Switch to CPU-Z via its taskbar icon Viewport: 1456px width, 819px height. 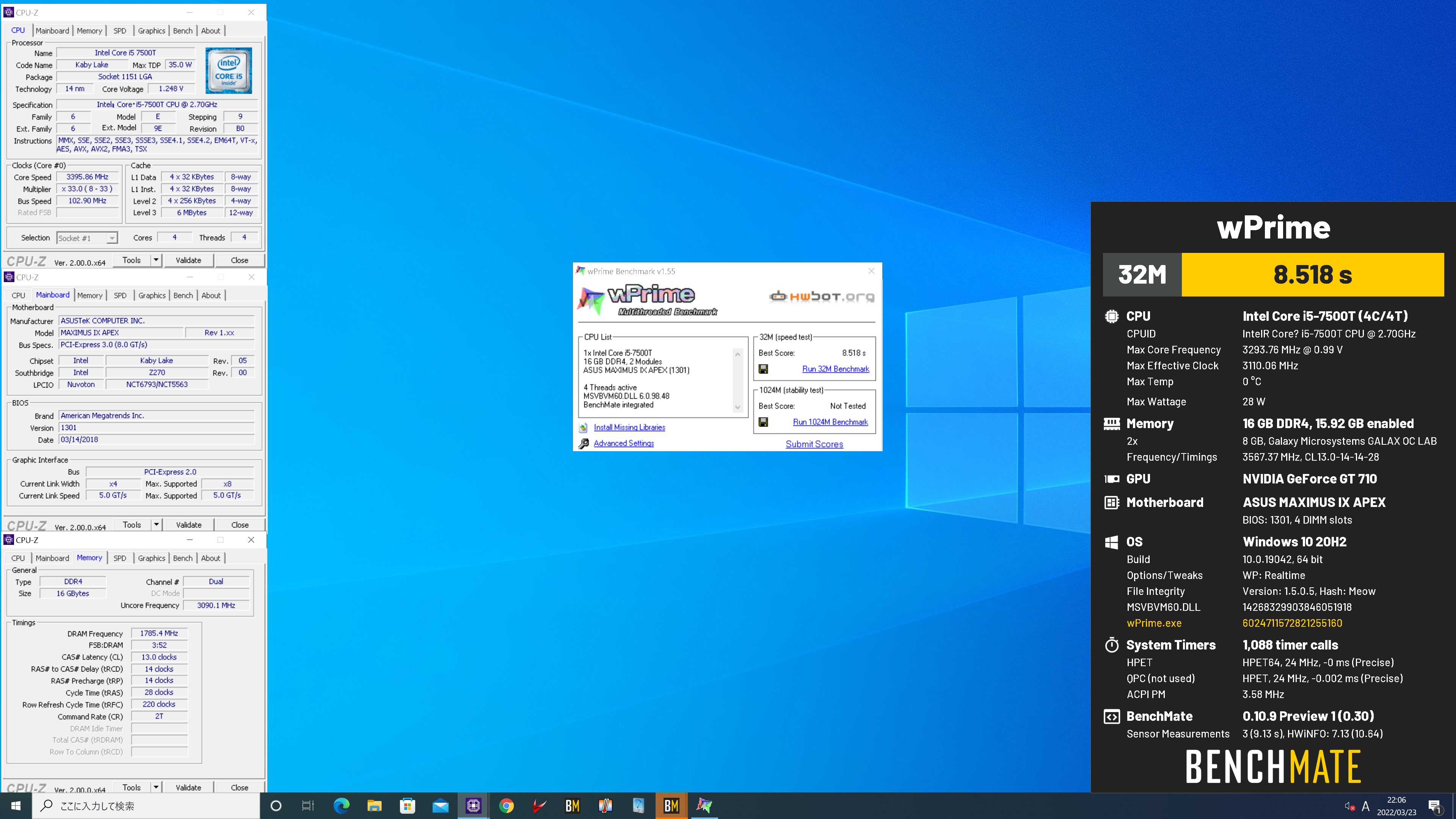[473, 805]
